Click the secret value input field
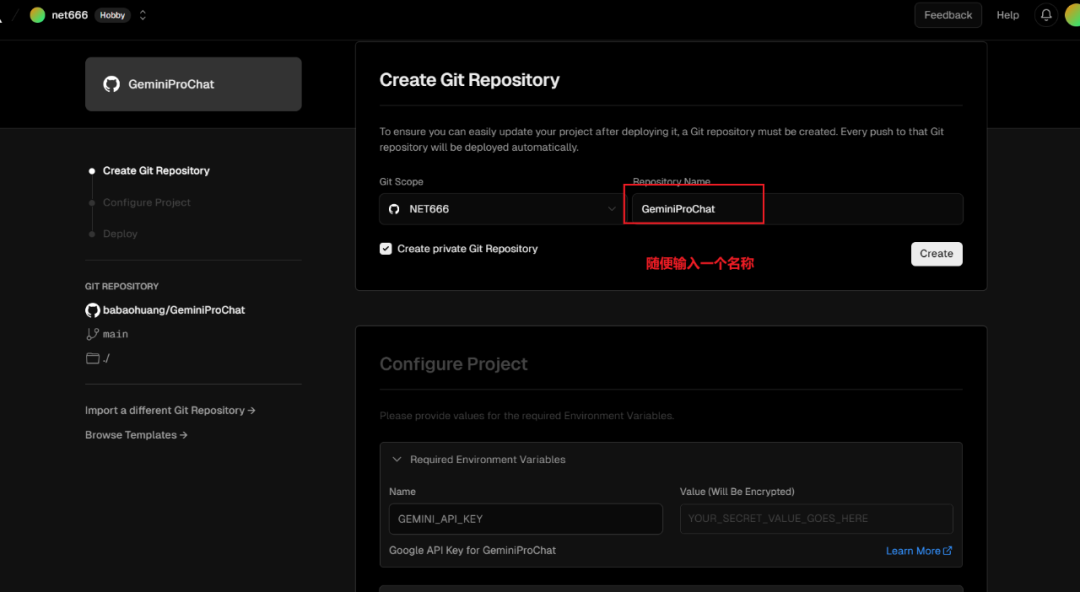The width and height of the screenshot is (1080, 592). pos(816,519)
